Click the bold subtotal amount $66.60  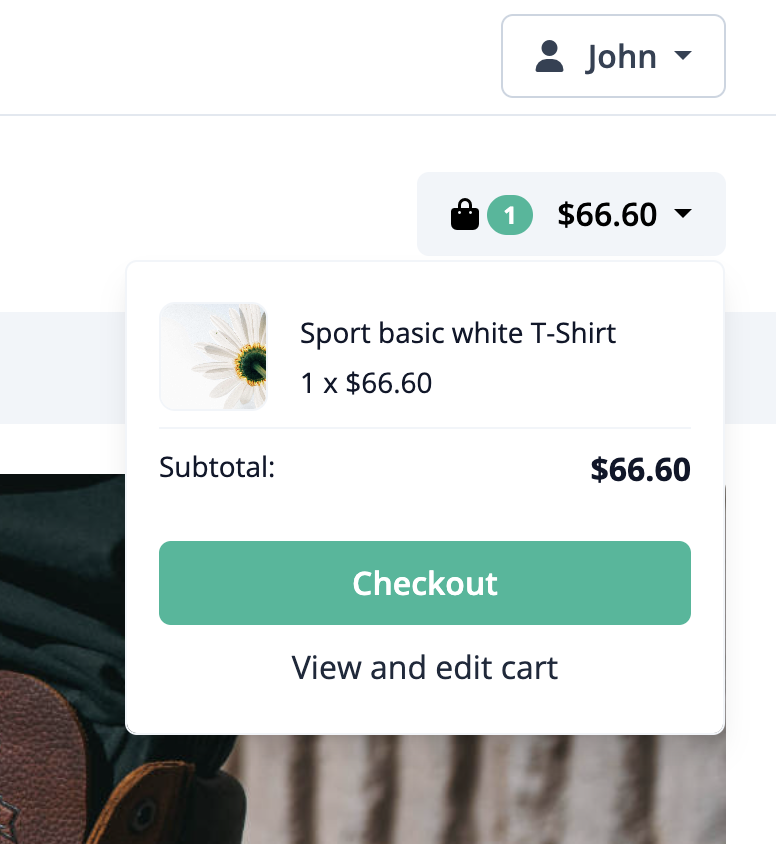click(640, 469)
